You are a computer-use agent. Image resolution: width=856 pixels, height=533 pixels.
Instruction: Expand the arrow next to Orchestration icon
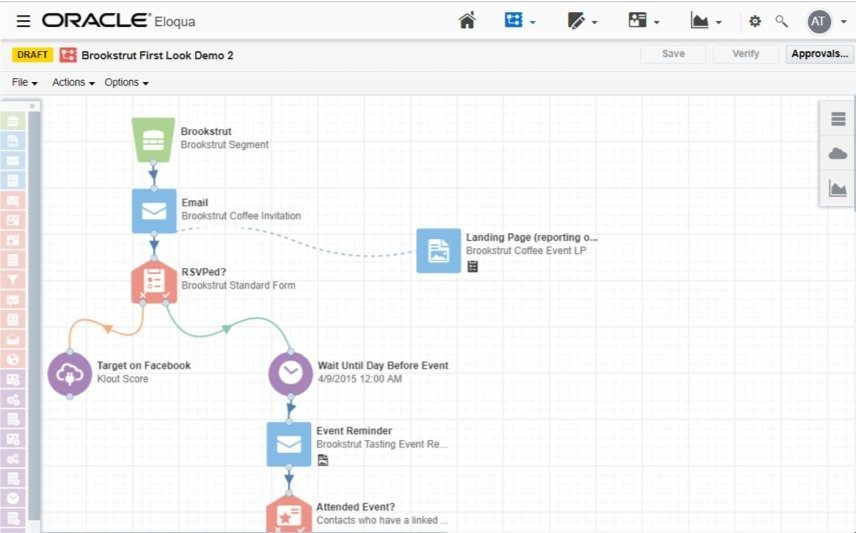pos(533,22)
